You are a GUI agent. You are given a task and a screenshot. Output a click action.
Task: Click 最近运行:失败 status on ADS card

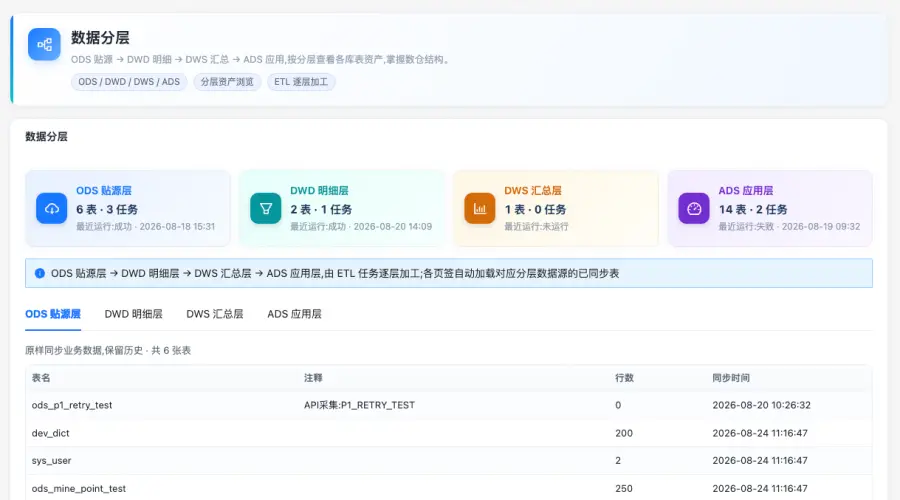pos(746,227)
